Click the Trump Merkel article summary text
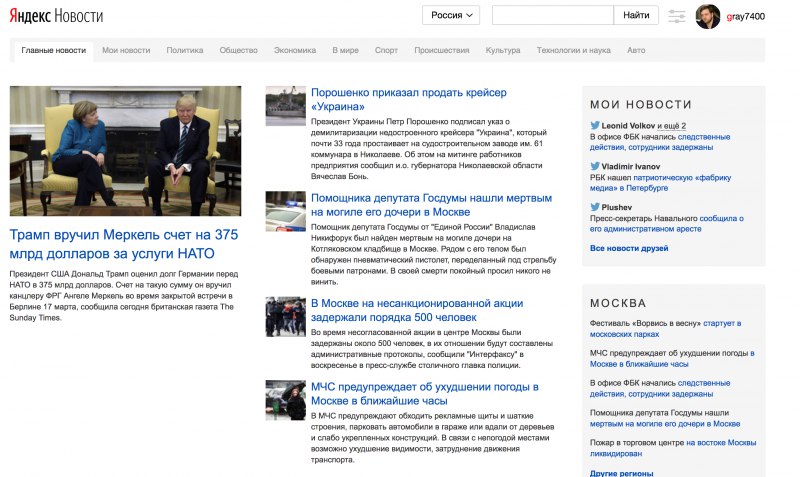Viewport: 800px width, 477px height. pyautogui.click(x=124, y=296)
